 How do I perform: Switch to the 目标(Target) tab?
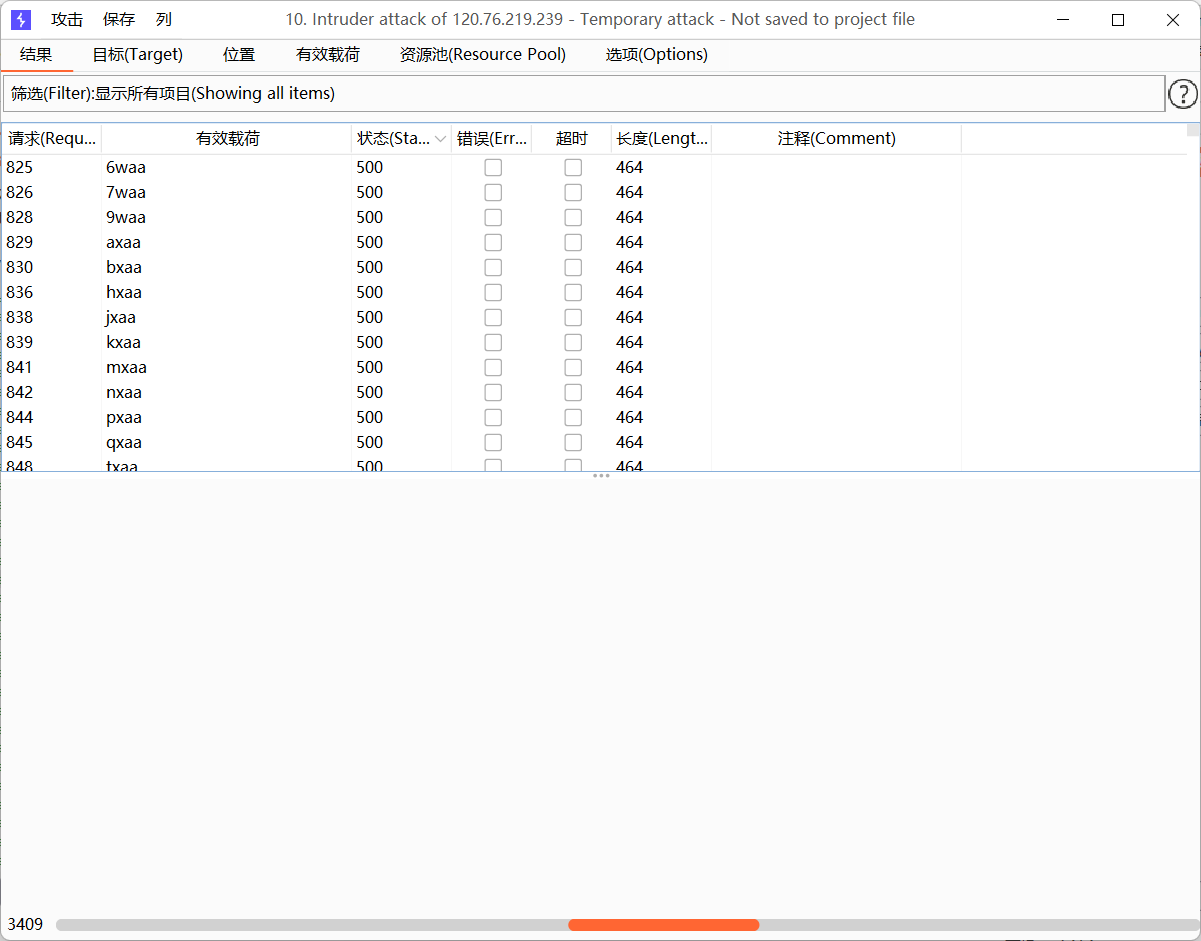pyautogui.click(x=138, y=55)
